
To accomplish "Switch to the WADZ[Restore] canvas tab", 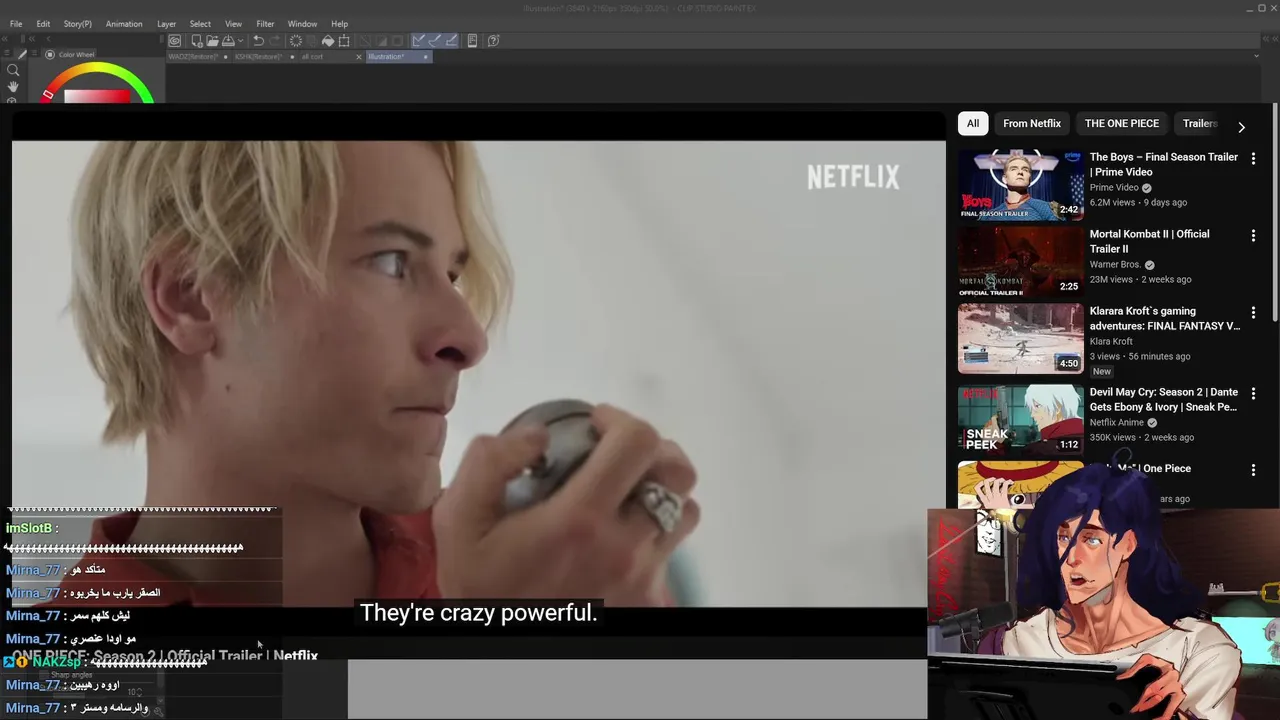I will pos(198,57).
